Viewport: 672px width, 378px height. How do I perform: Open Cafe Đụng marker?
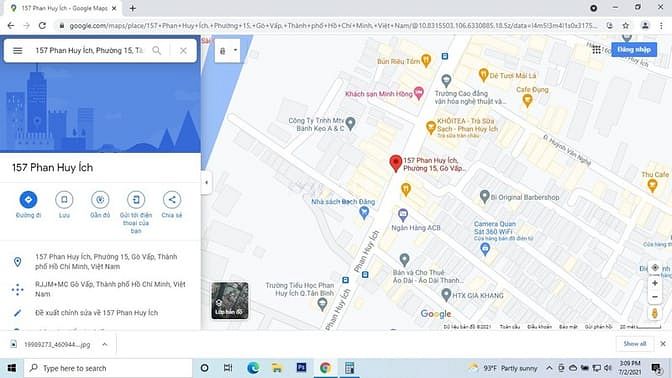528,101
